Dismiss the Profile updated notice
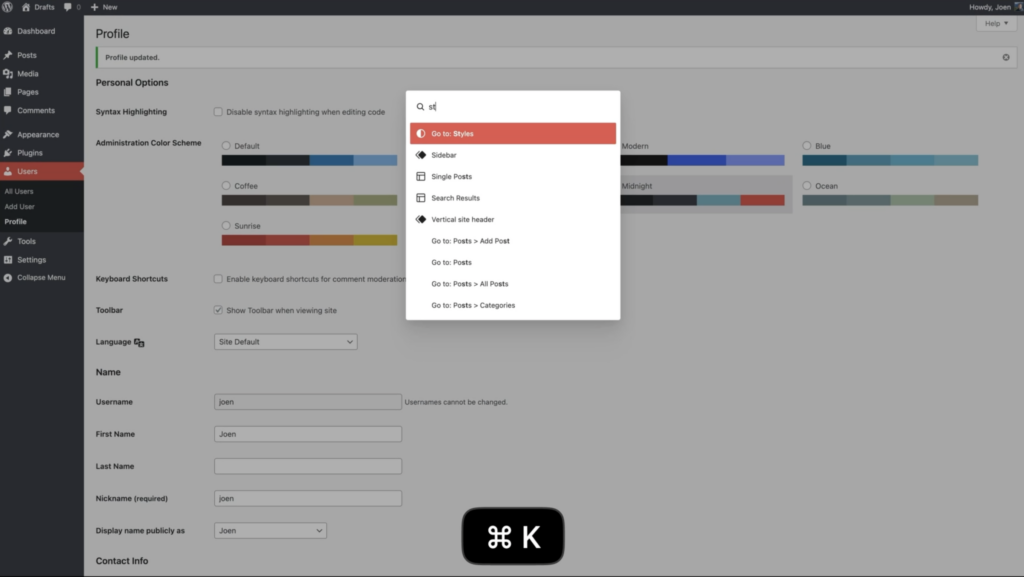Screen dimensions: 1024x577 (x=1006, y=57)
